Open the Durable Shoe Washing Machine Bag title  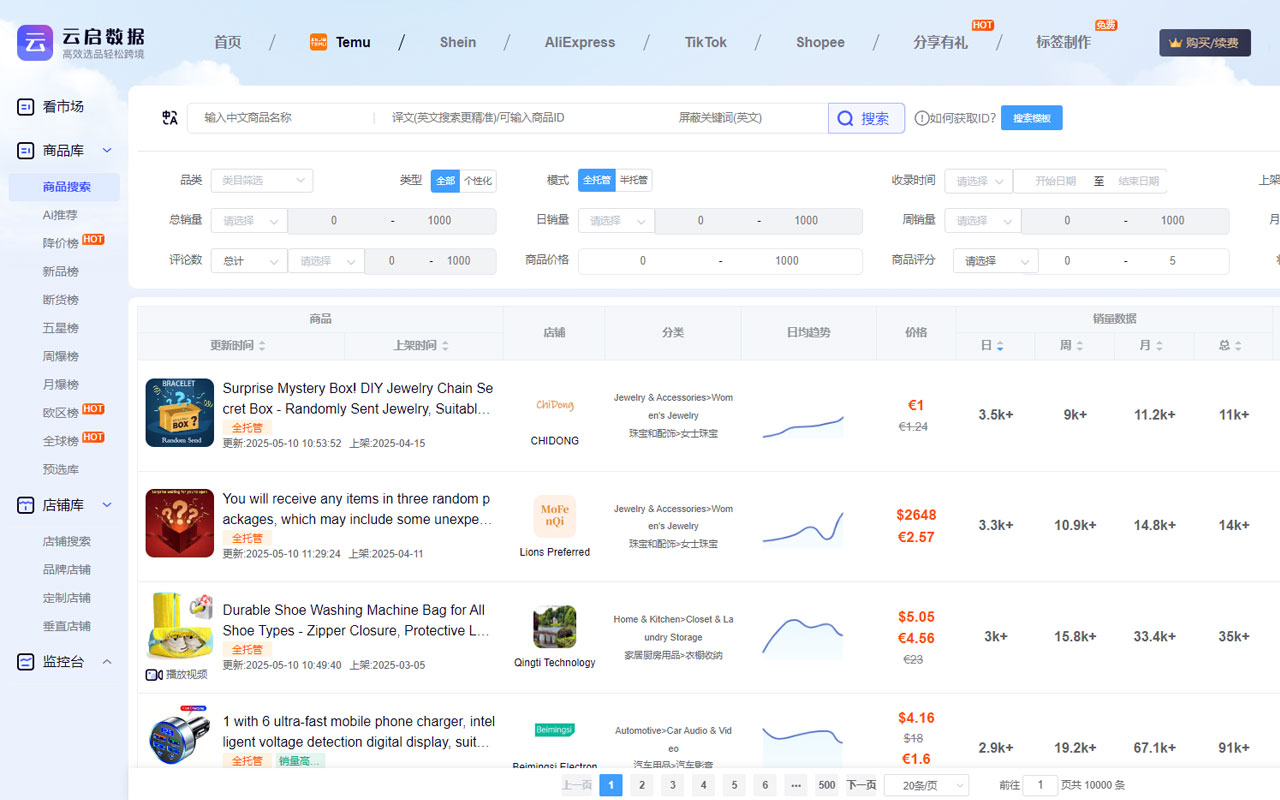point(358,620)
